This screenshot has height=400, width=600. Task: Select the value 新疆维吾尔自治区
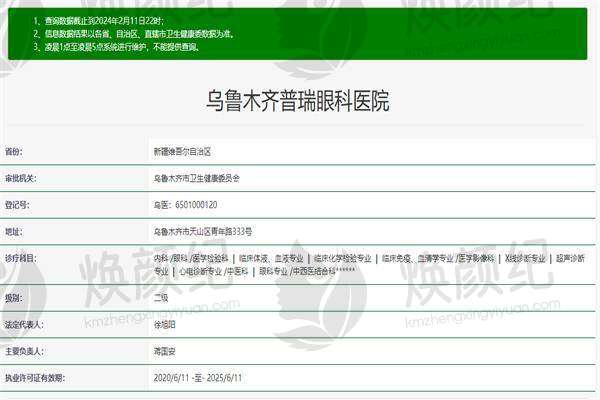click(x=182, y=152)
